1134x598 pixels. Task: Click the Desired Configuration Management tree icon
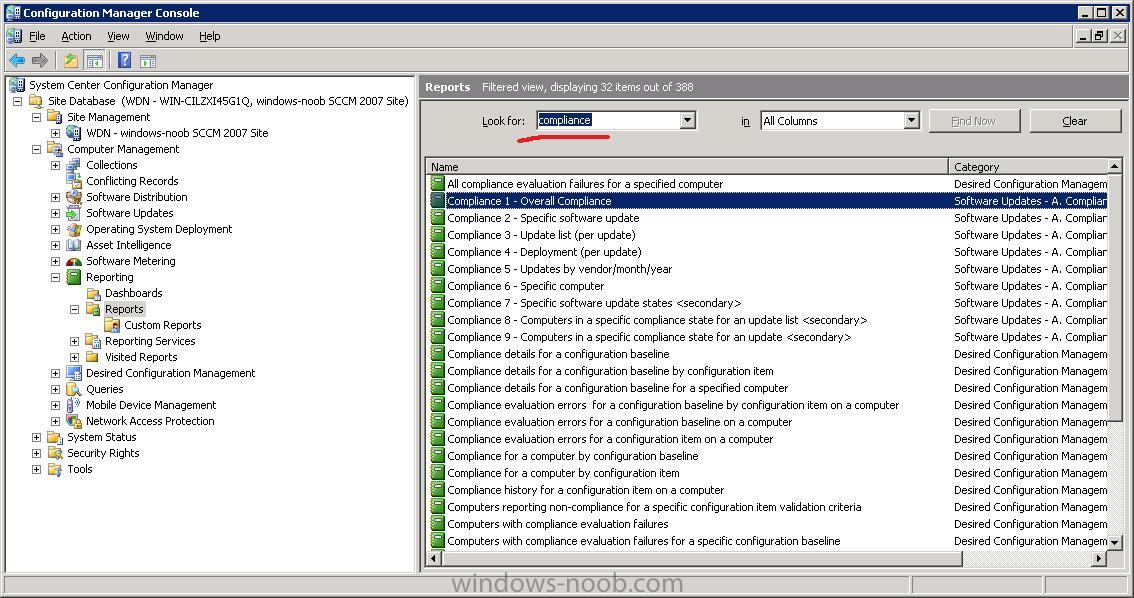[x=74, y=373]
